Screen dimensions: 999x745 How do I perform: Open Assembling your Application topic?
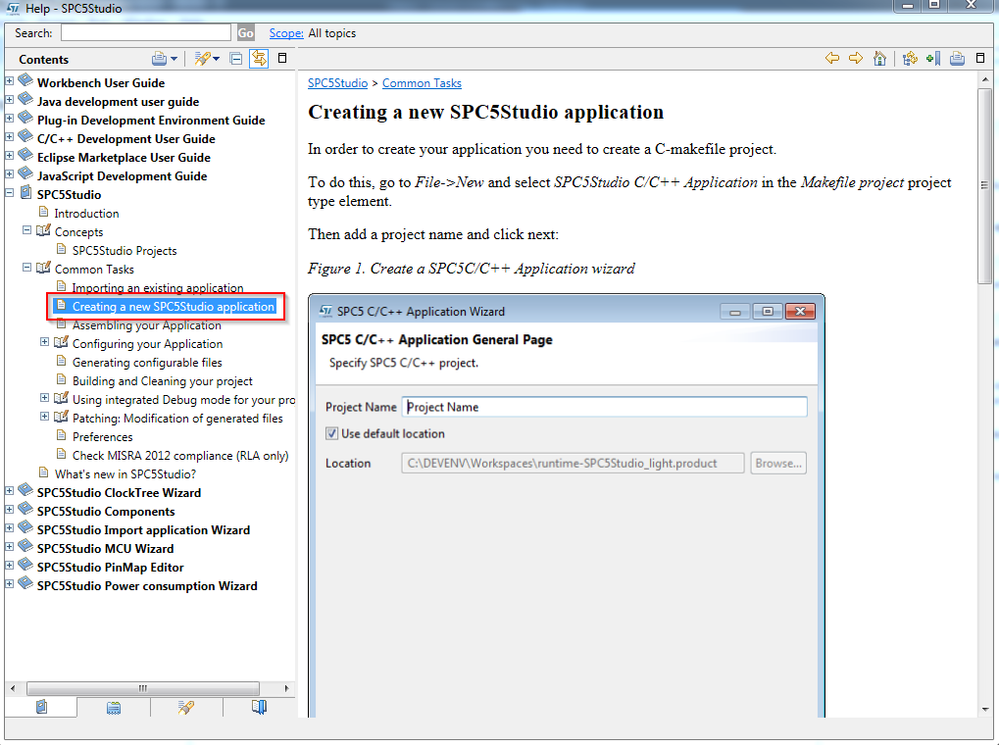147,325
